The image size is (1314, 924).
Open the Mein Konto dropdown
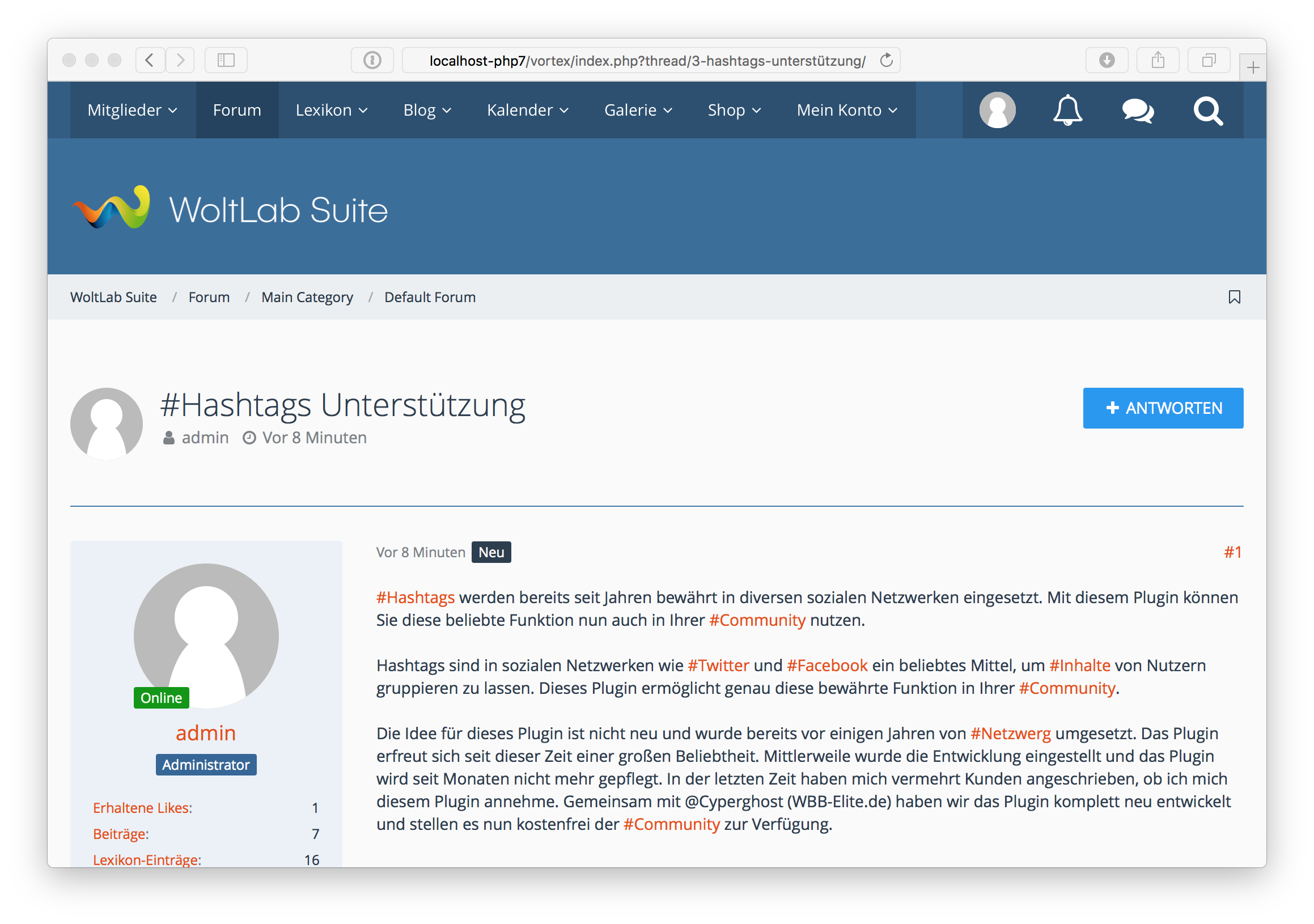[847, 110]
